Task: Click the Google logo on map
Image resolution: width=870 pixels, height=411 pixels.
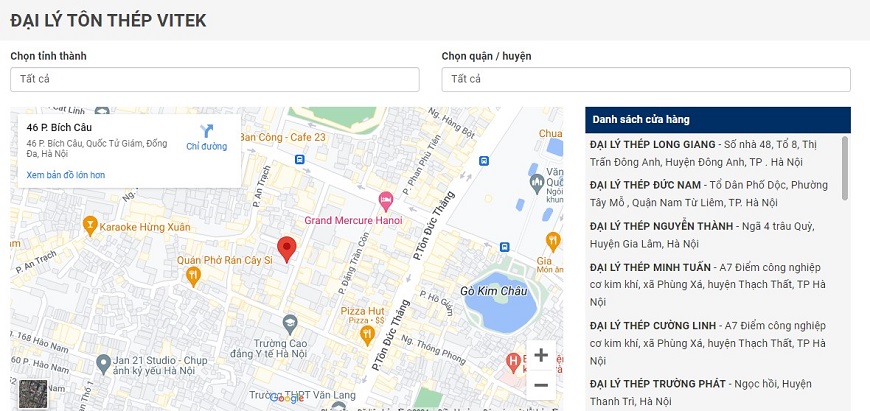Action: click(x=287, y=398)
